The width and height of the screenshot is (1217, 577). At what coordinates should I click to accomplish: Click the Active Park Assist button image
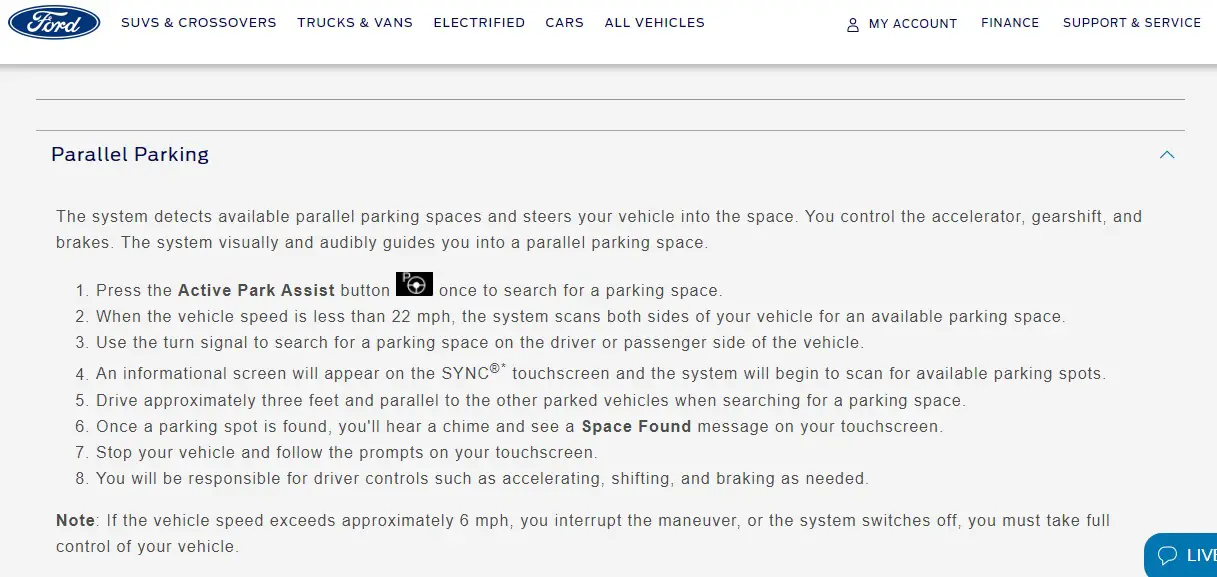pyautogui.click(x=414, y=284)
